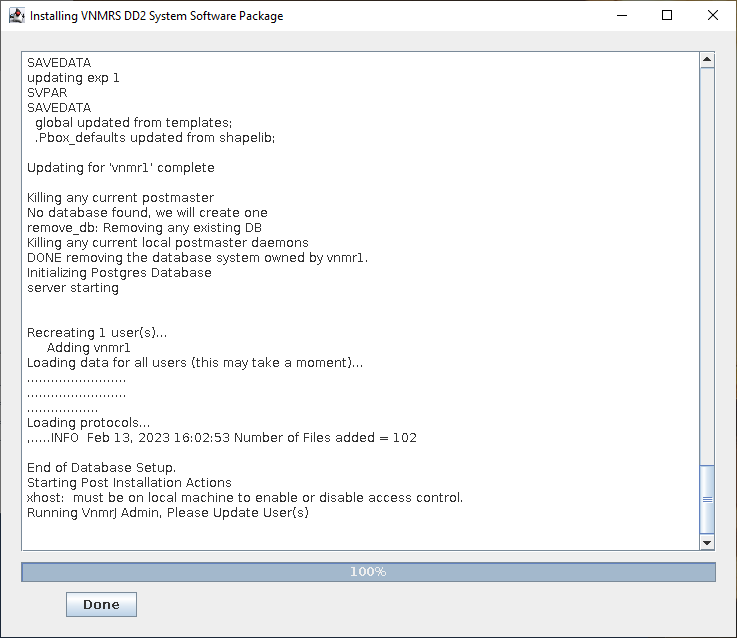Click "No database found, we will create one"

click(x=147, y=213)
